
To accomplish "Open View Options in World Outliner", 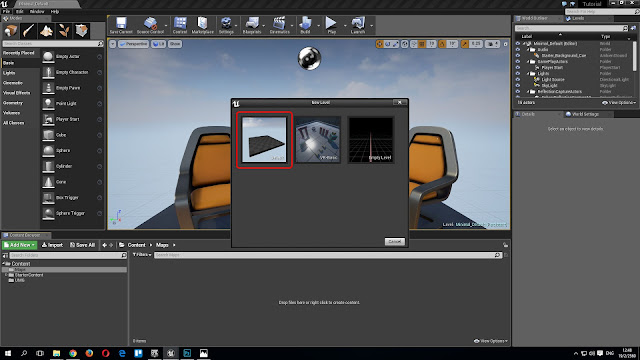I will 619,102.
